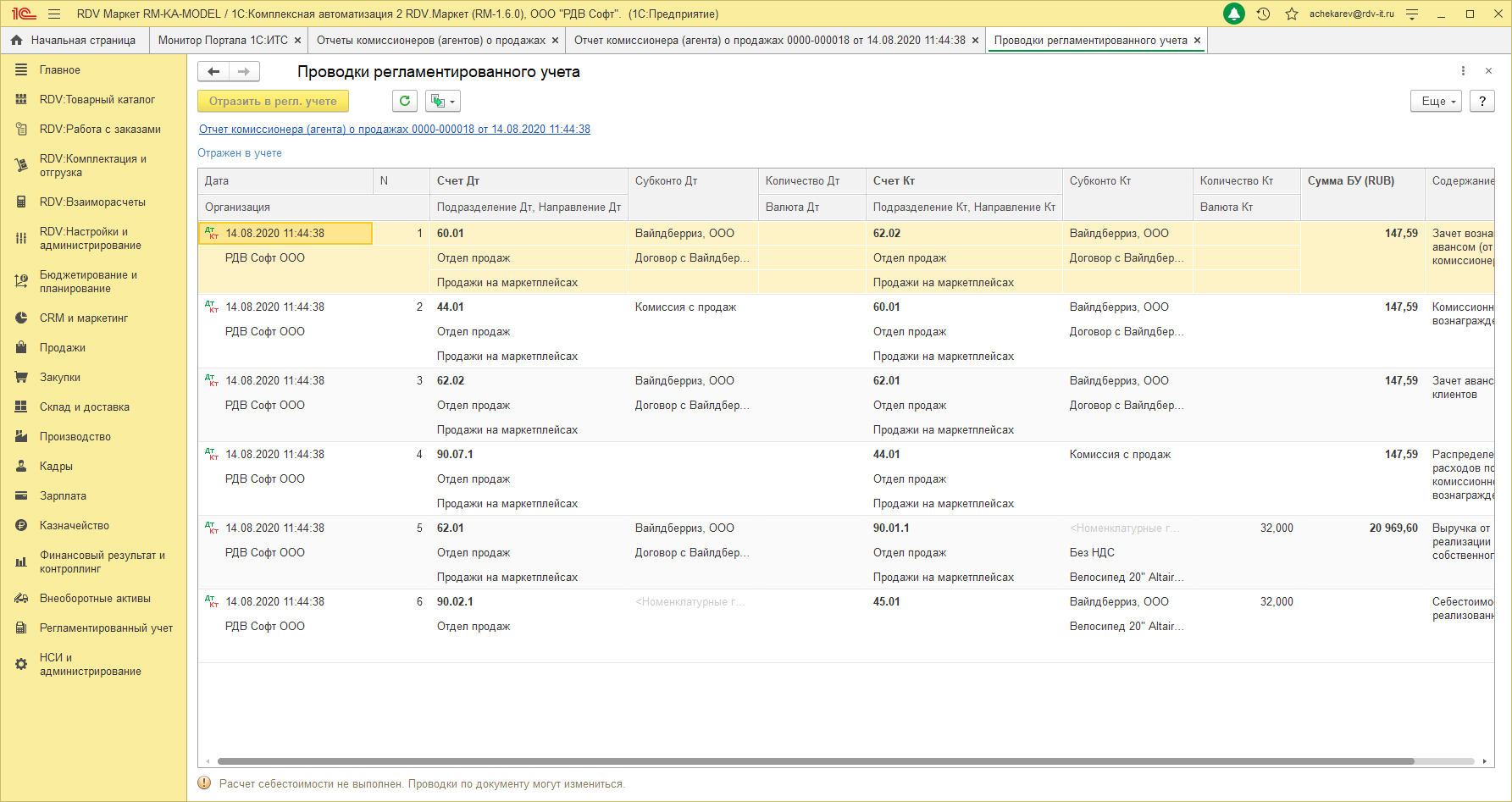
Task: Close the Монитор Портала 1С:ИТС tab
Action: tap(297, 40)
